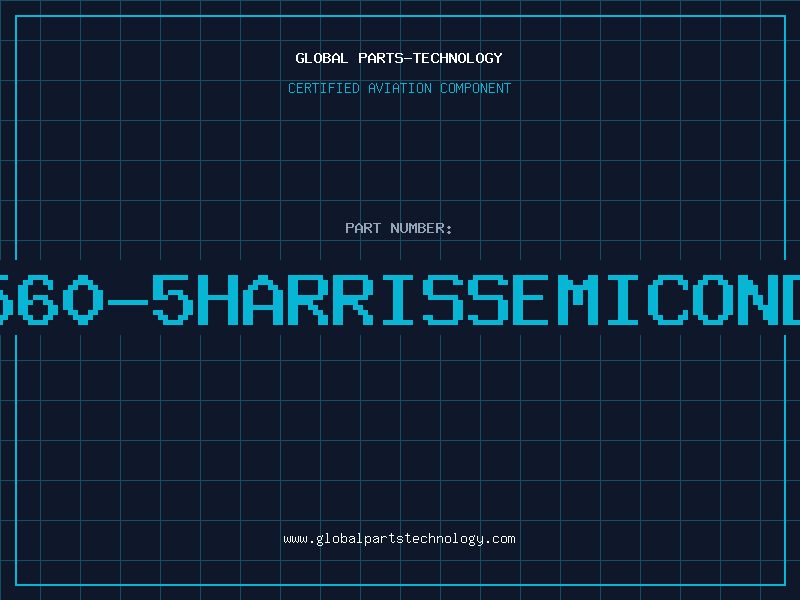The image size is (800, 600).
Task: Click the large letter C in part number
Action: 667,299
